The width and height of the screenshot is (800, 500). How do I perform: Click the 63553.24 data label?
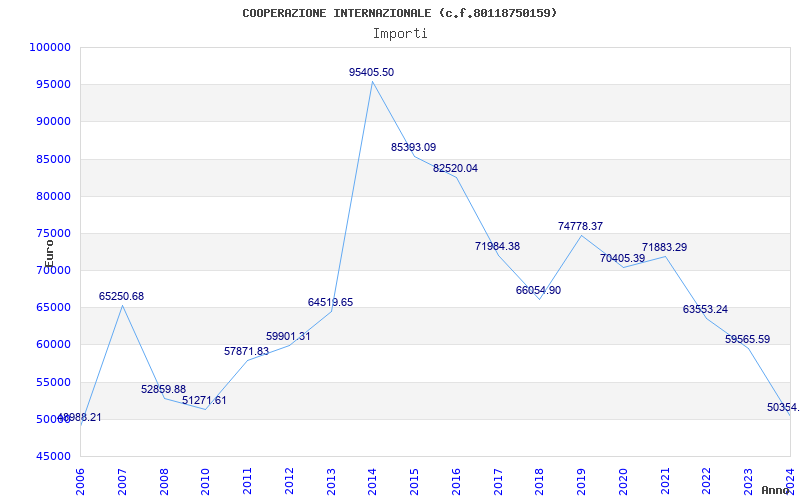(705, 309)
